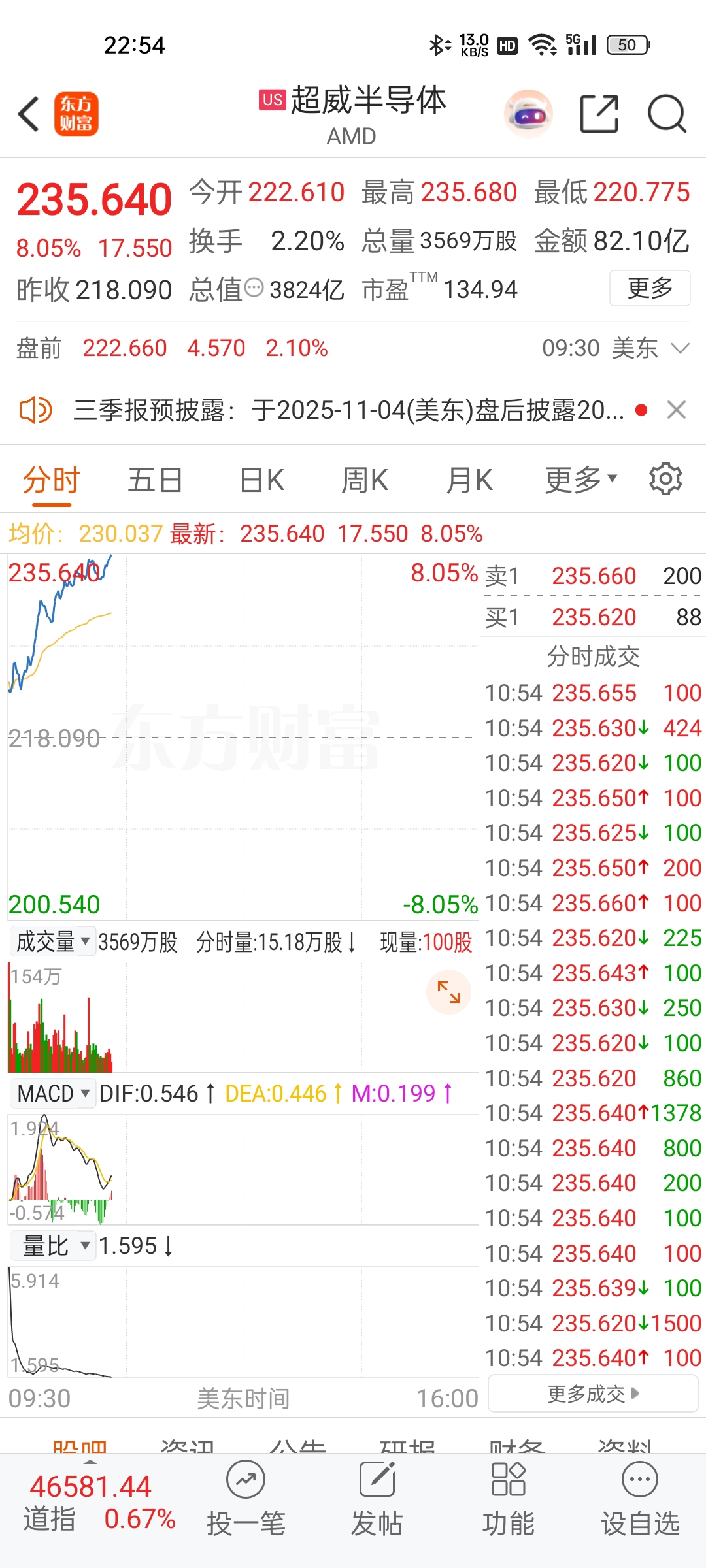This screenshot has width=706, height=1568.
Task: Tap the 分时成交 header
Action: click(x=593, y=657)
